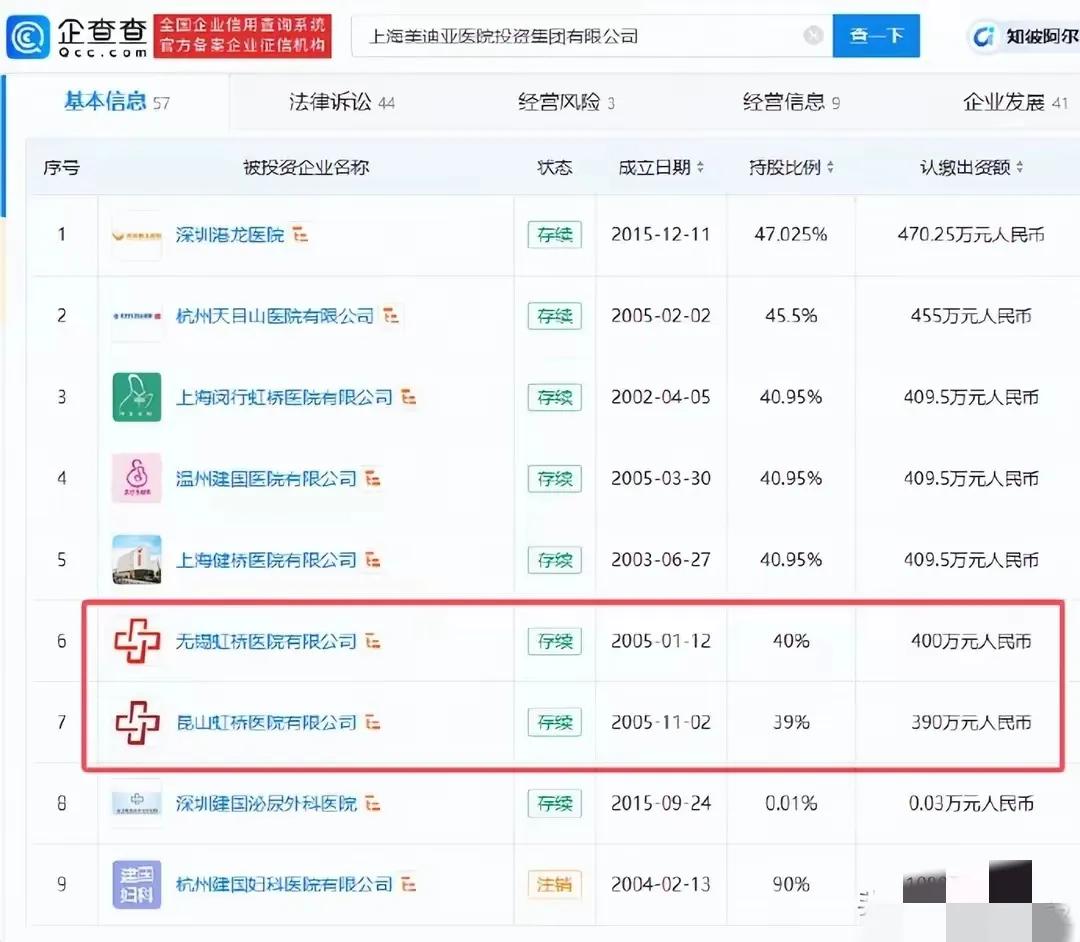Open equity chart icon beside 温州建国医院有限公司
This screenshot has height=942, width=1080.
point(373,478)
